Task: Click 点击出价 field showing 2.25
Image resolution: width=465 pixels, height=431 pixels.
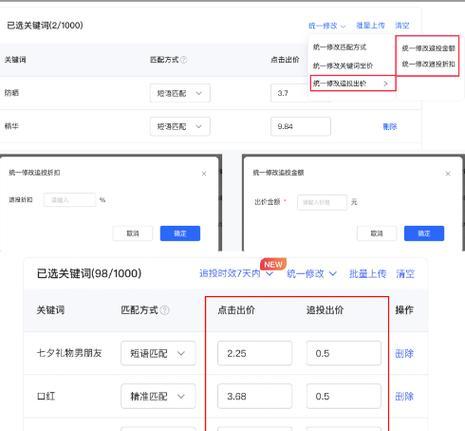Action: [x=255, y=353]
